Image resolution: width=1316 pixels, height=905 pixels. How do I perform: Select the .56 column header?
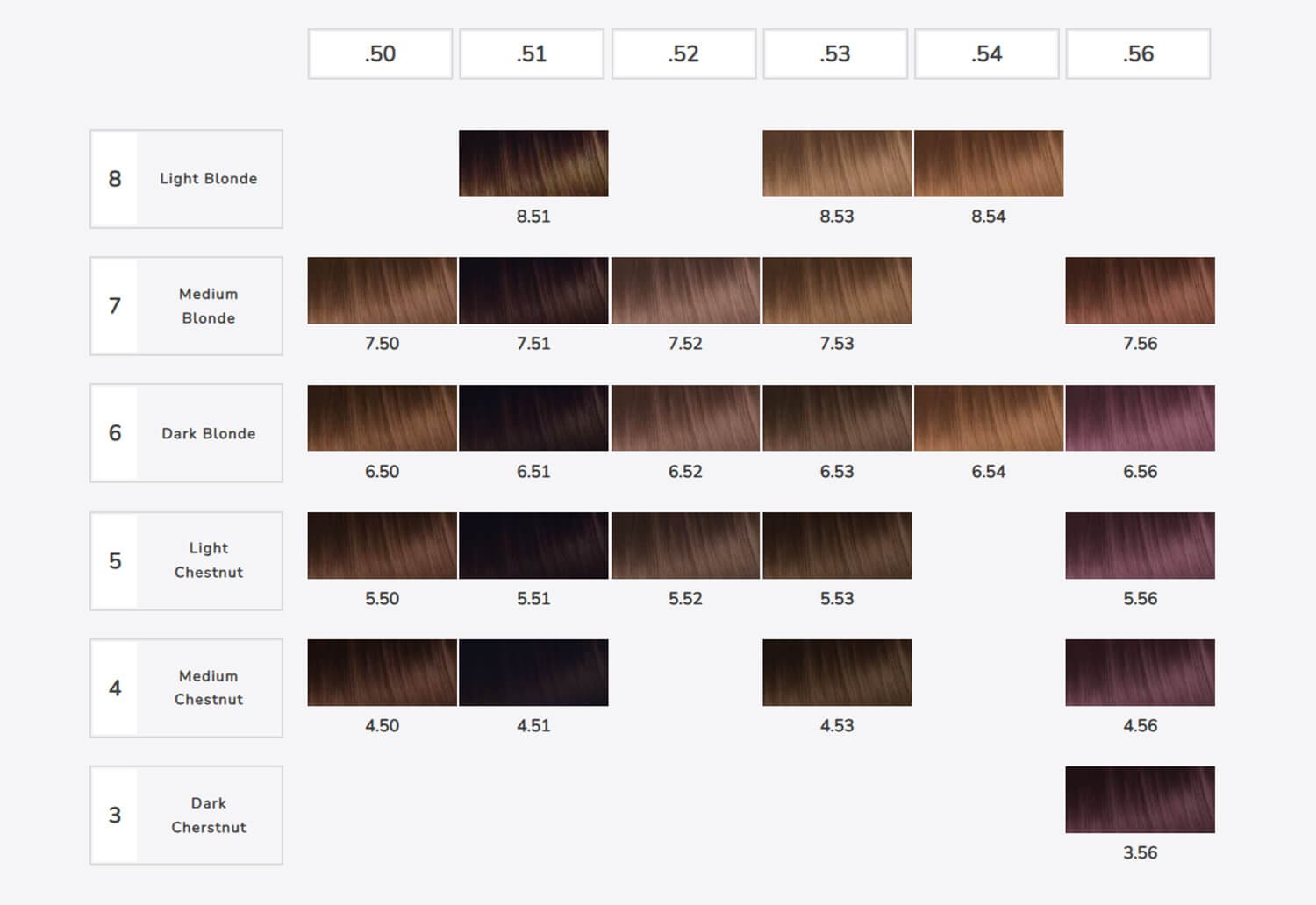(1138, 53)
